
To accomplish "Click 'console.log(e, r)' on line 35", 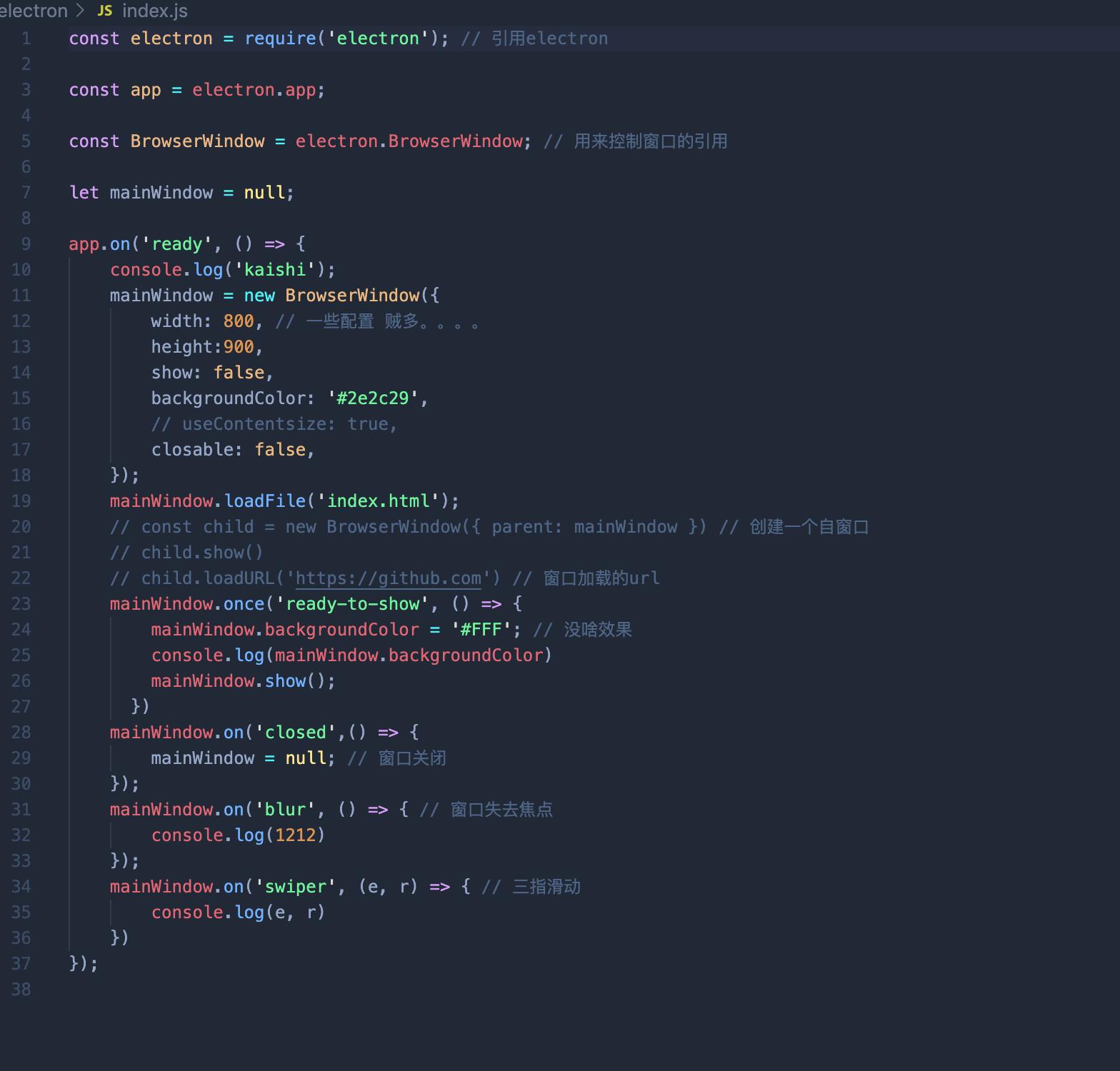I will 239,912.
